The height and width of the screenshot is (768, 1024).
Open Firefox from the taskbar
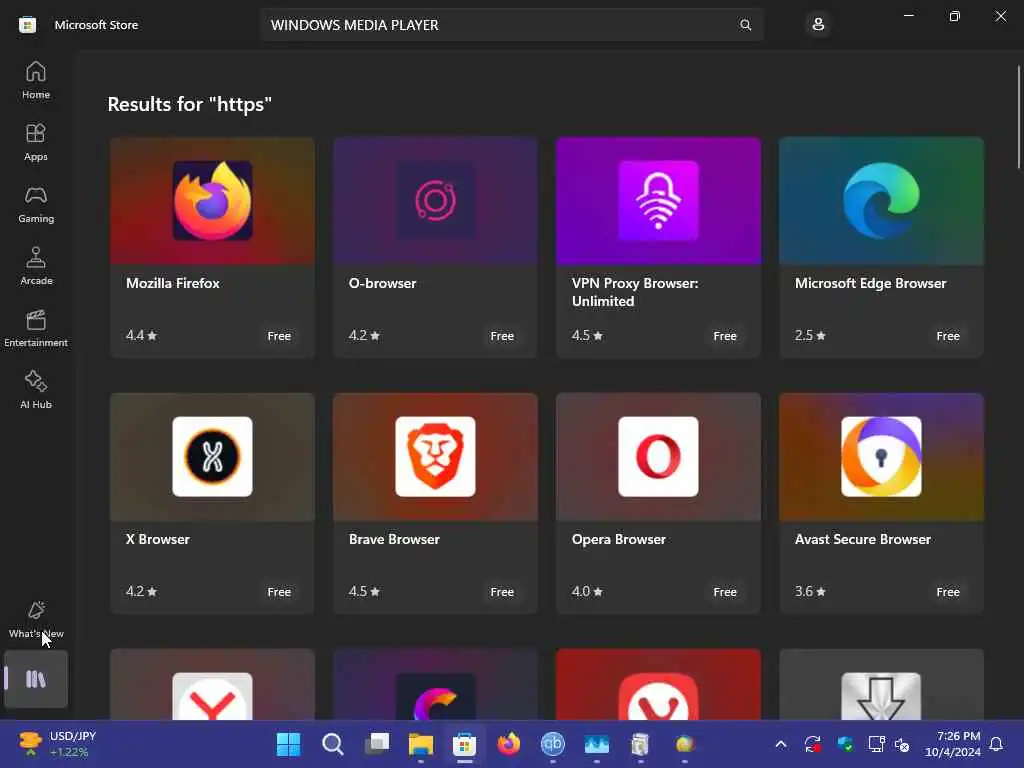509,744
